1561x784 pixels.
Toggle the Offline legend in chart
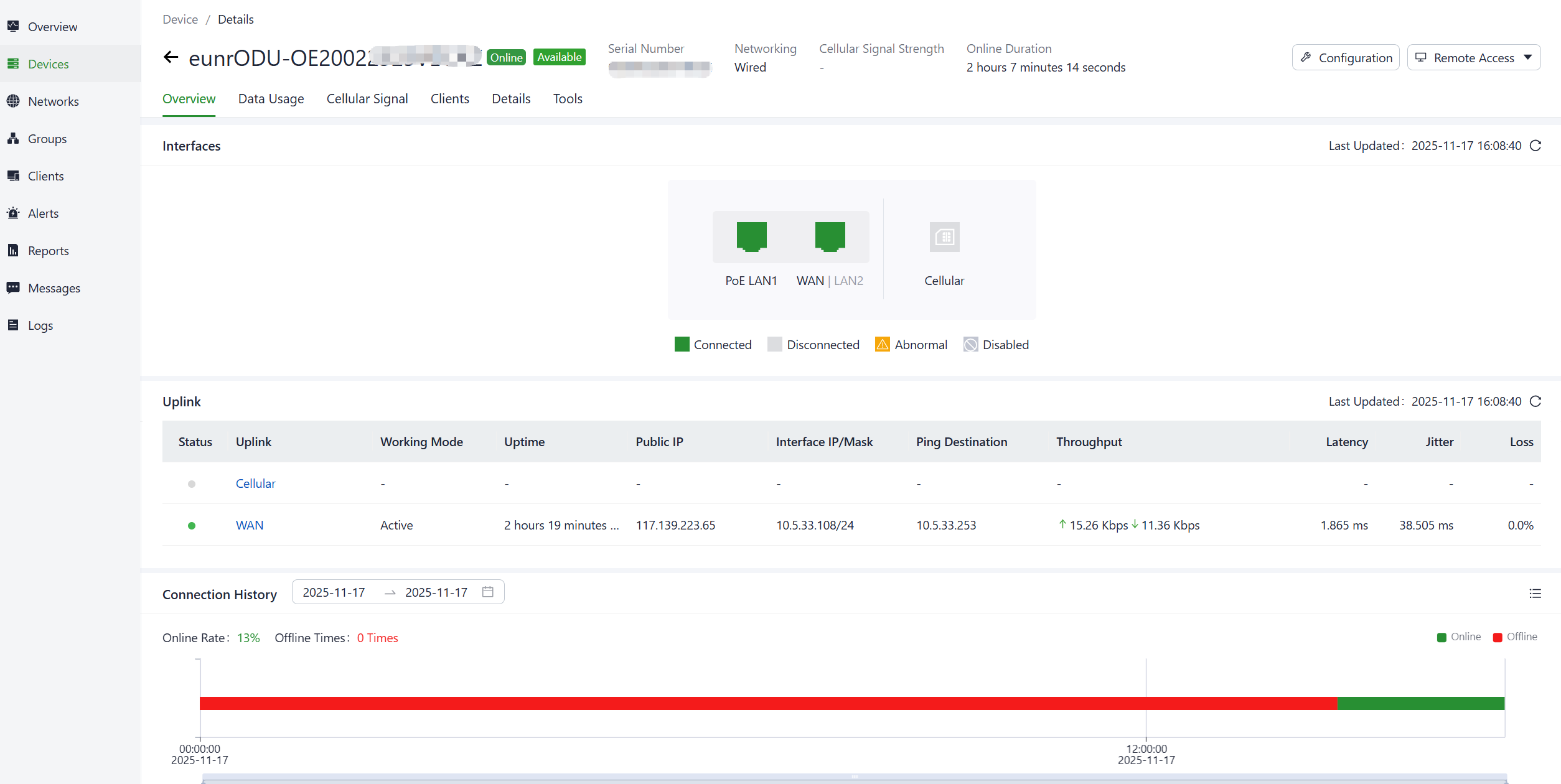(1515, 637)
